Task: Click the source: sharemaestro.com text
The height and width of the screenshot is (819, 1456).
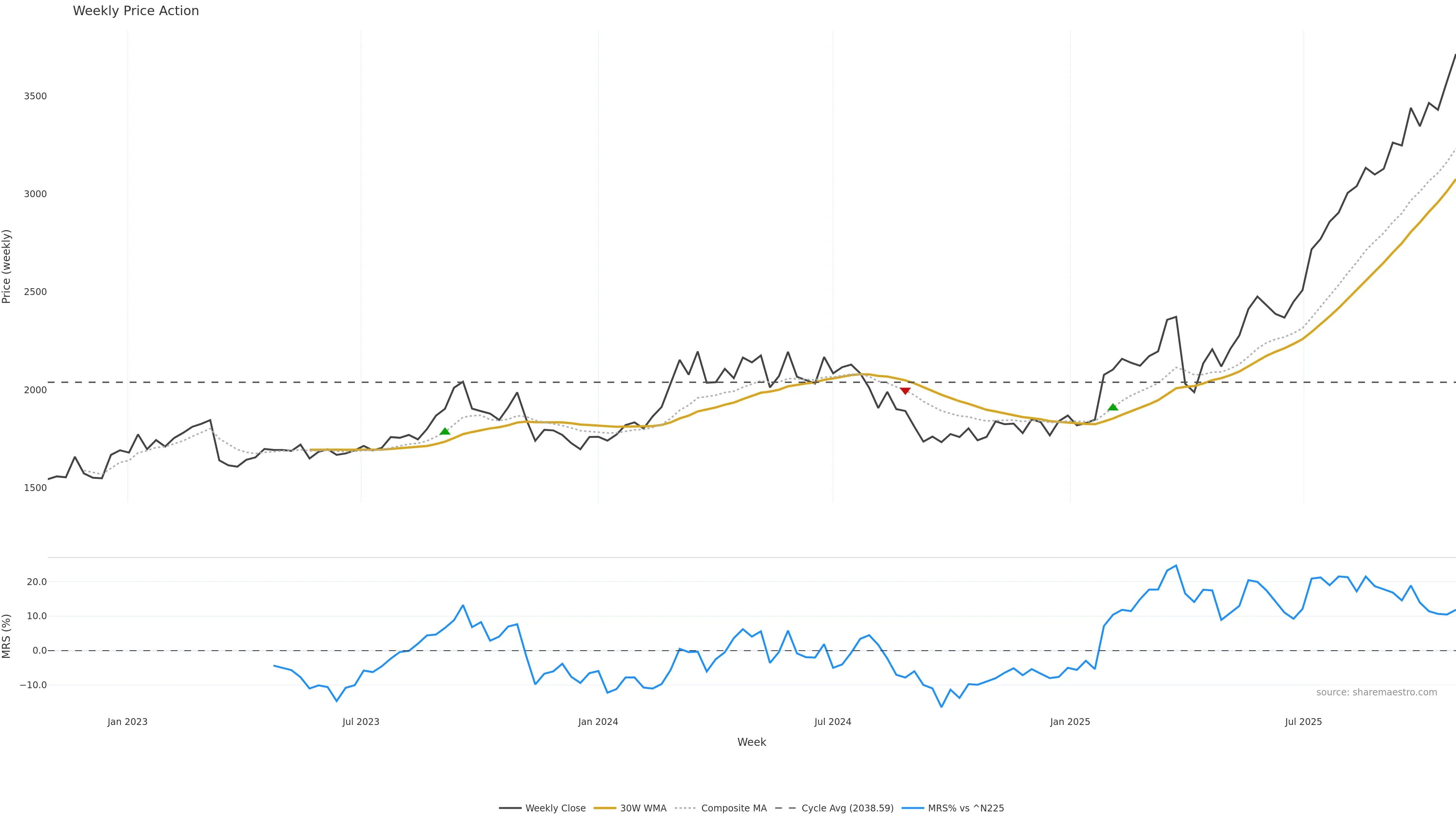Action: [1376, 692]
